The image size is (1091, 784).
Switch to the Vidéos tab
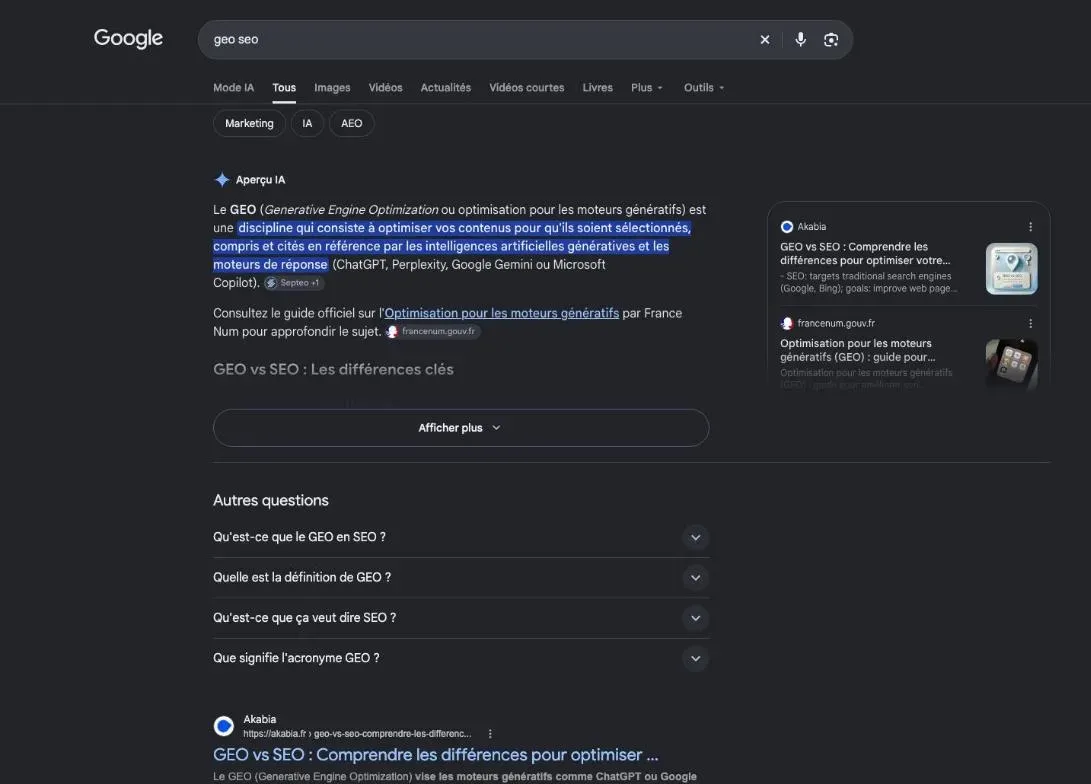pyautogui.click(x=385, y=88)
